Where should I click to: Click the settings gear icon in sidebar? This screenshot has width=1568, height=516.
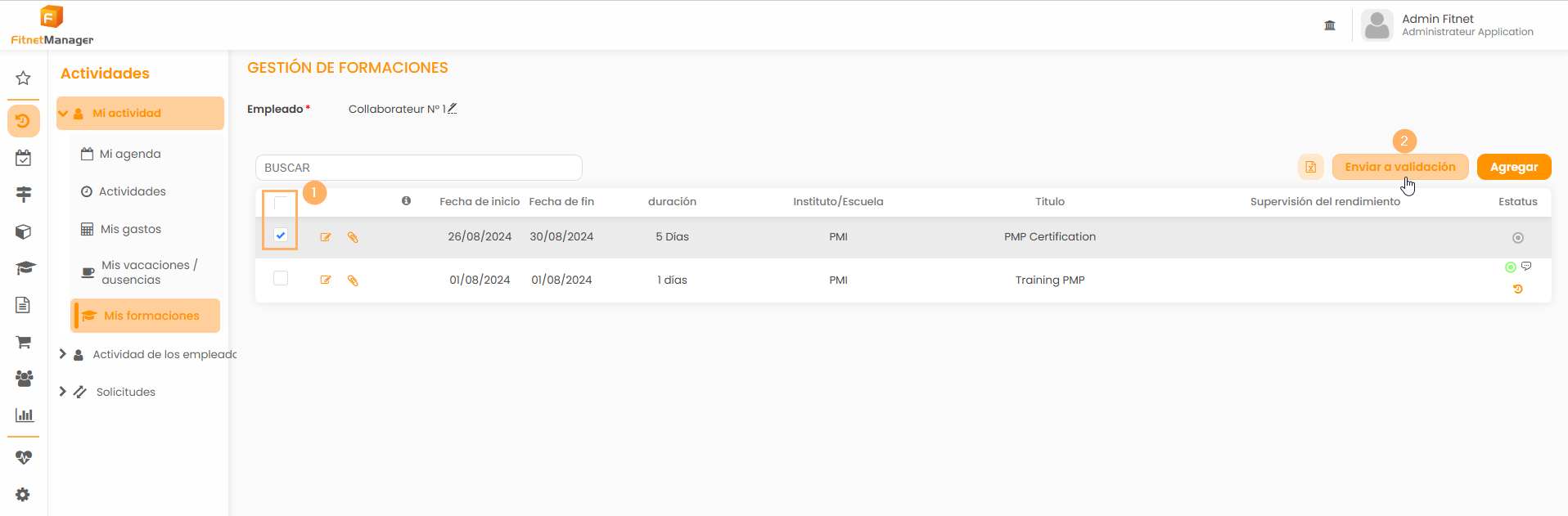[x=23, y=495]
